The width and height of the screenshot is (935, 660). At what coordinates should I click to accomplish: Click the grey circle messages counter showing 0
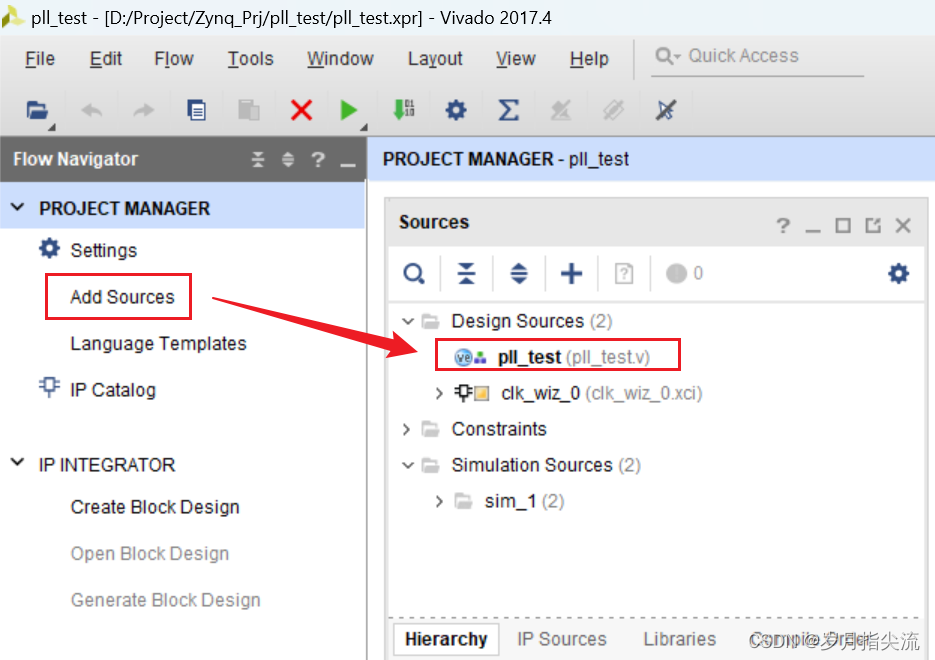tap(684, 274)
